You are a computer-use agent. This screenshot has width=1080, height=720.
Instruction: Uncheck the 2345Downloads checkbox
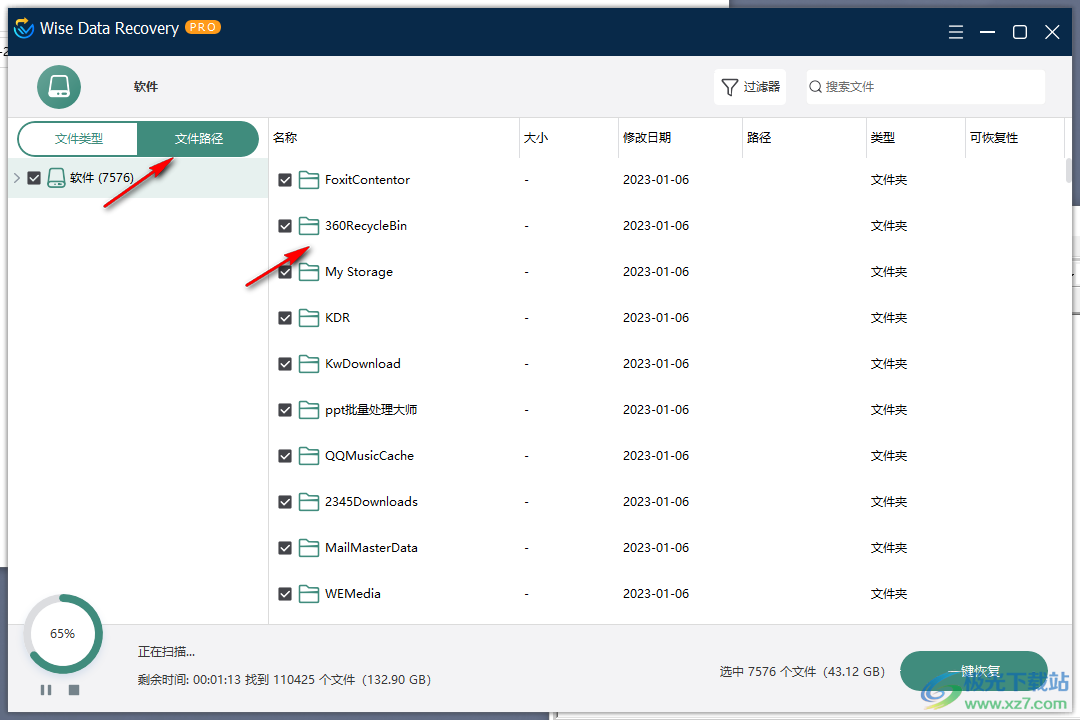(285, 502)
